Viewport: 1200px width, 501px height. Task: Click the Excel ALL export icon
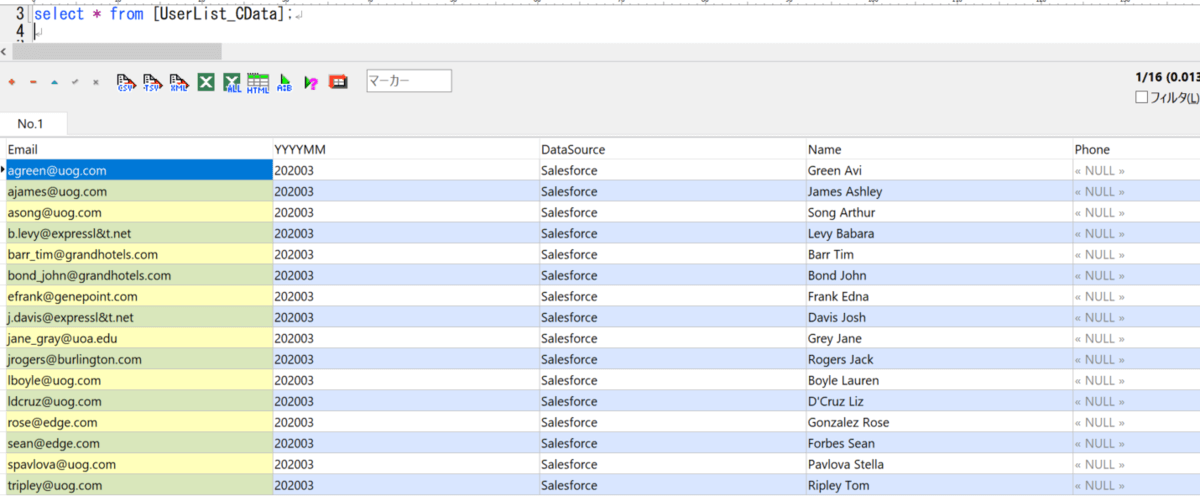(x=232, y=82)
